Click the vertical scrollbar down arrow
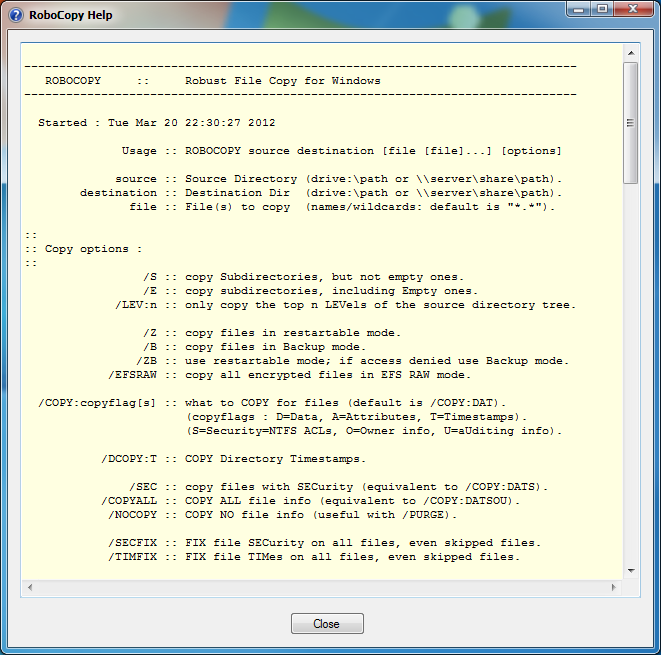 pyautogui.click(x=631, y=571)
